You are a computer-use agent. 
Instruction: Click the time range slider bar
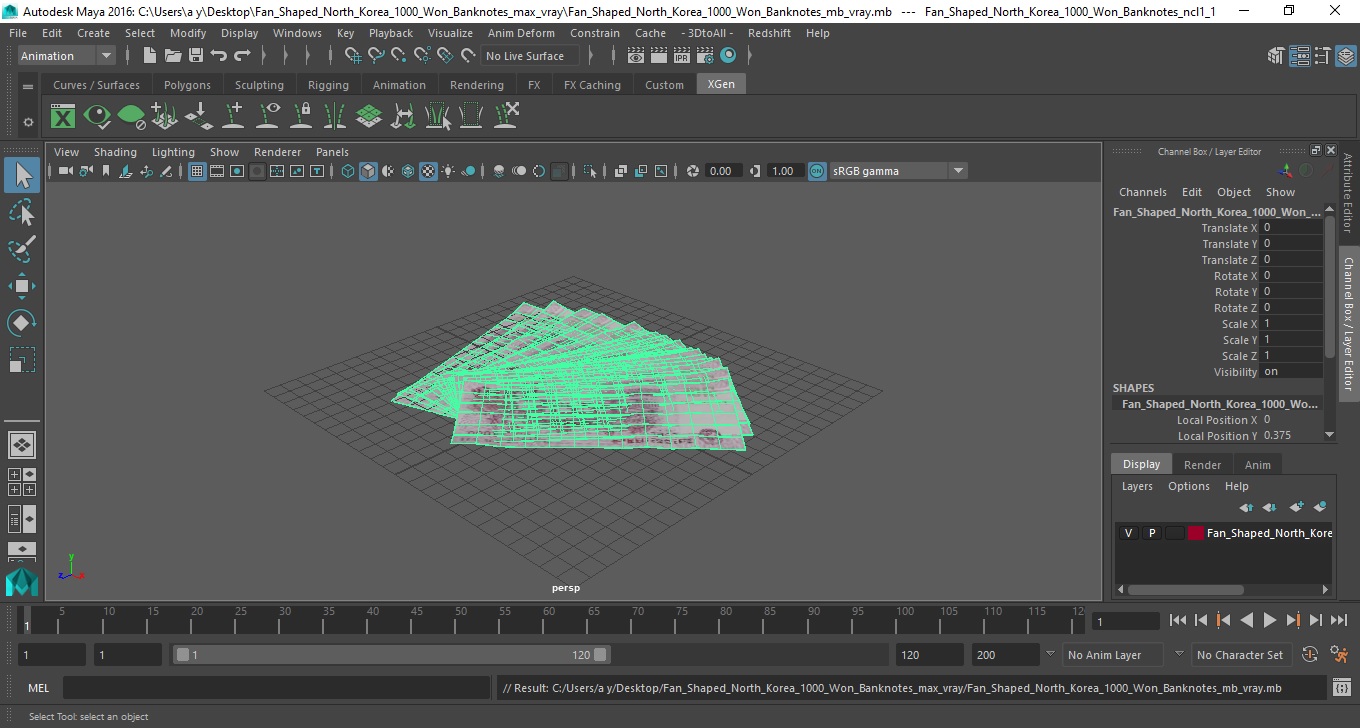tap(391, 655)
